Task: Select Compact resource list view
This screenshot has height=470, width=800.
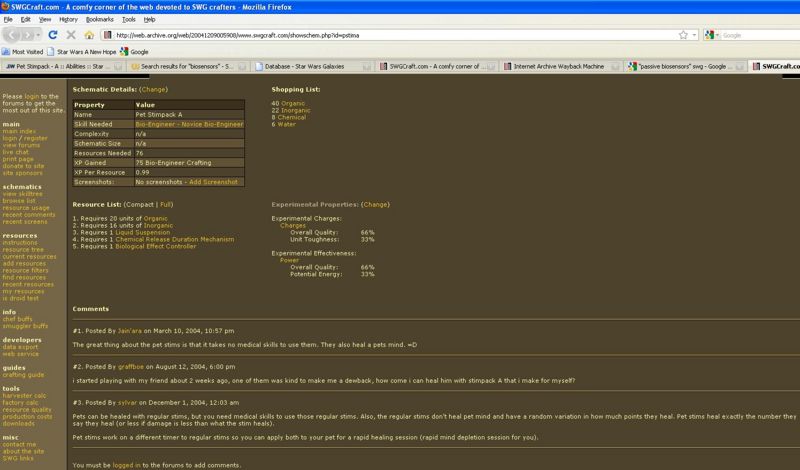Action: [143, 204]
